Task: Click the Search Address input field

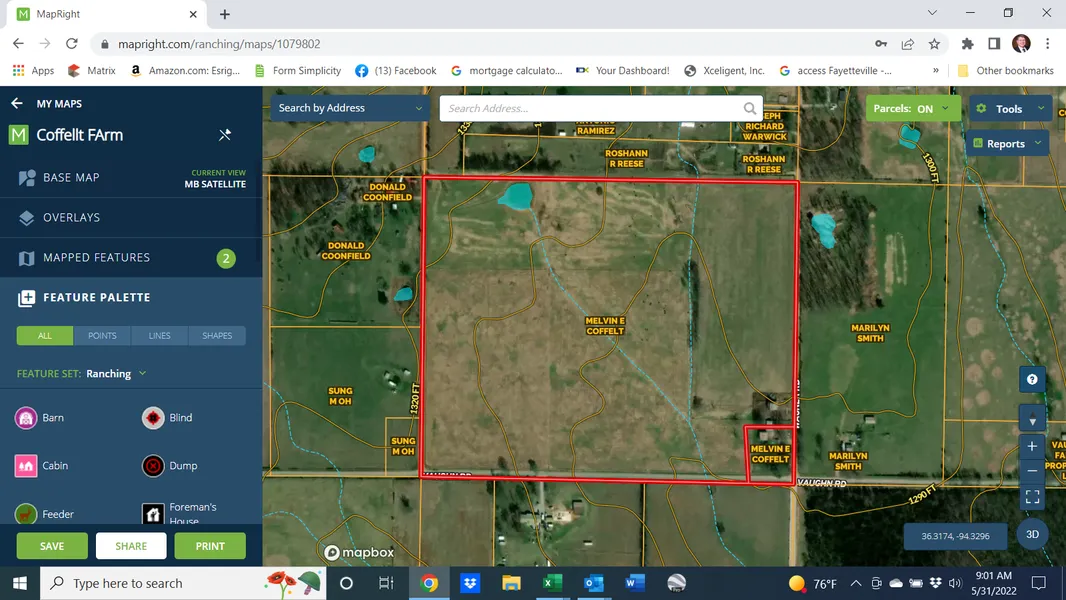Action: (590, 109)
